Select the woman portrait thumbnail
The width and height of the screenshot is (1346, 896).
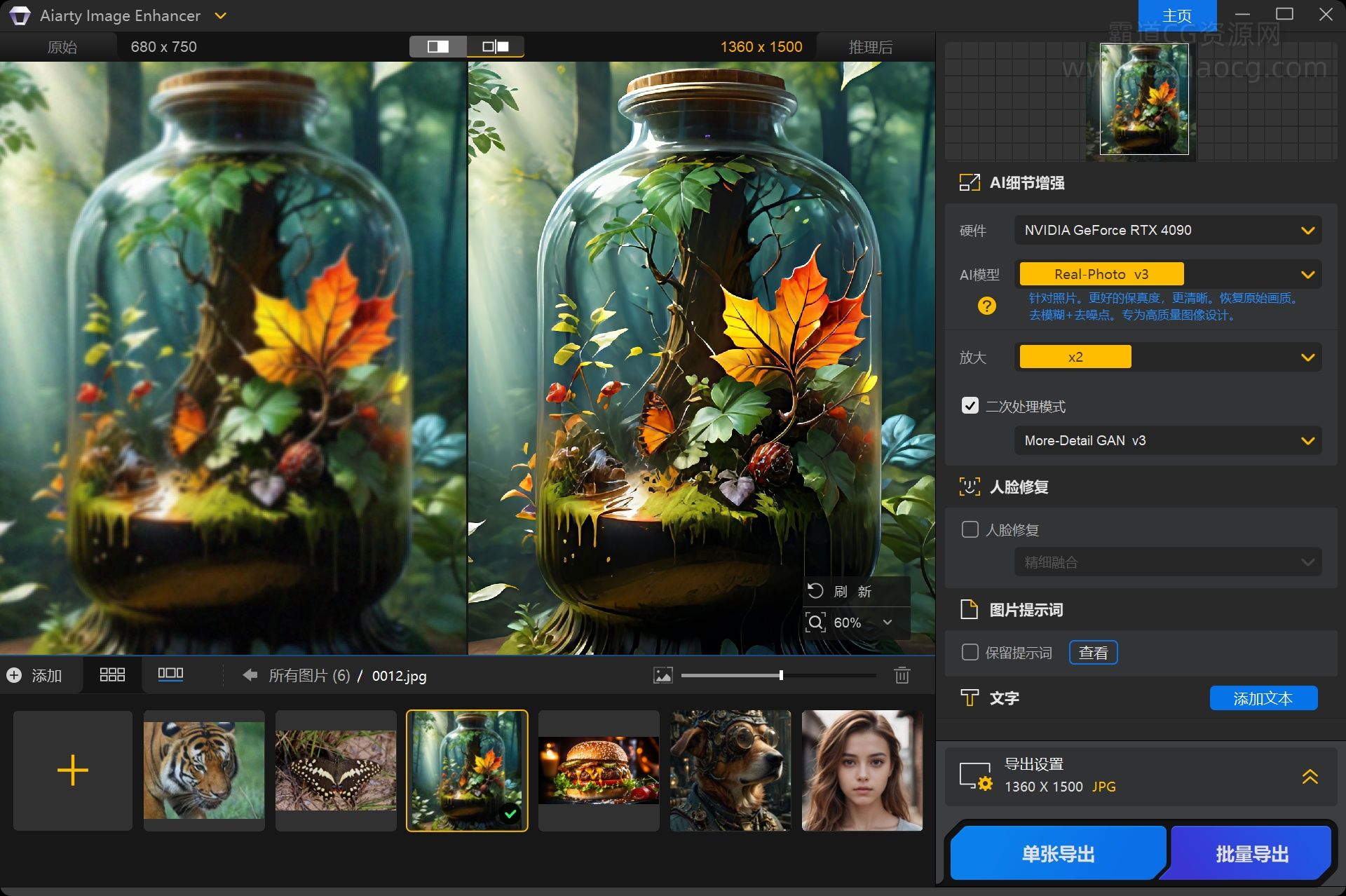point(862,771)
